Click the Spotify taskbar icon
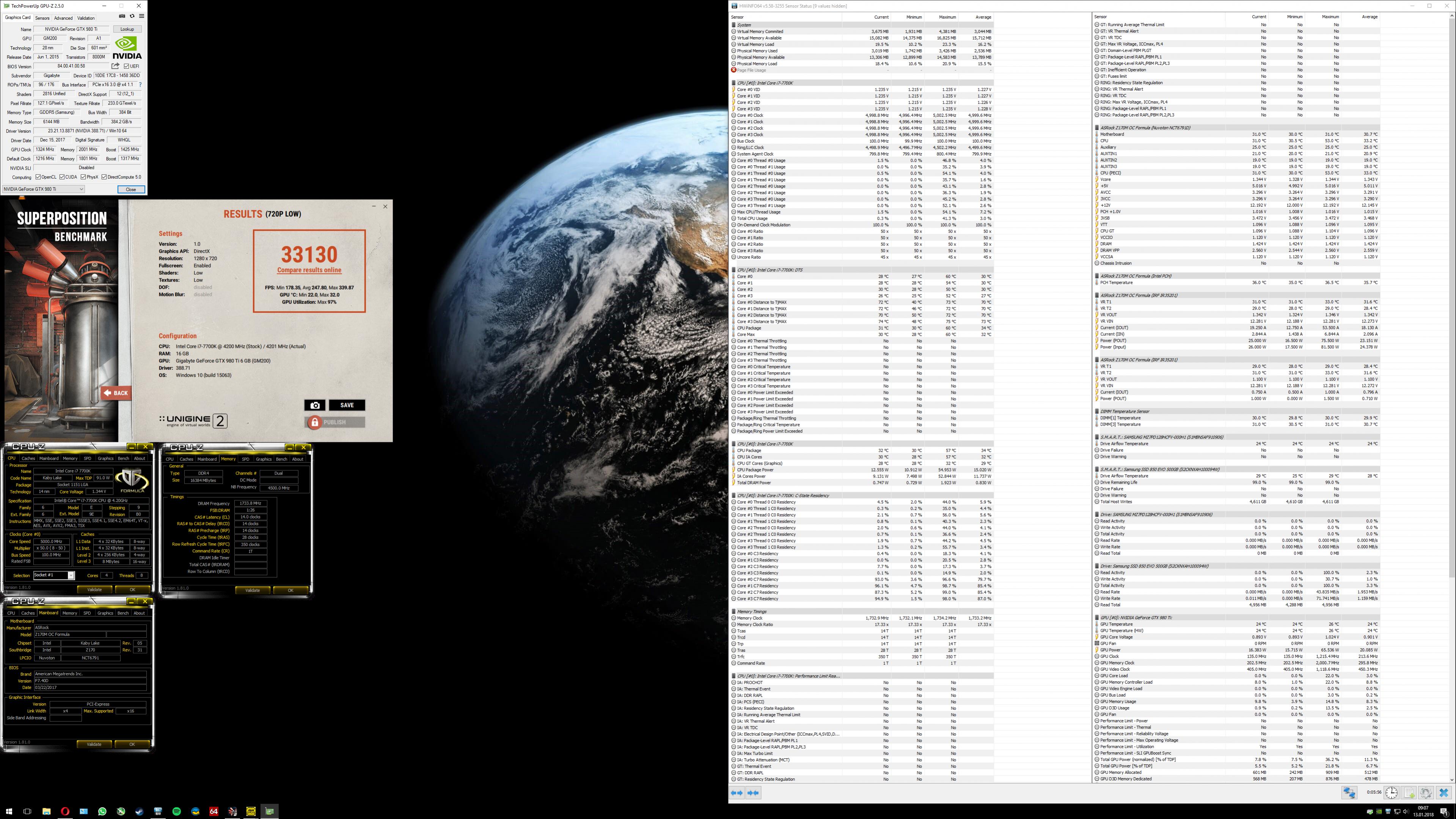Image resolution: width=1456 pixels, height=819 pixels. click(x=176, y=812)
